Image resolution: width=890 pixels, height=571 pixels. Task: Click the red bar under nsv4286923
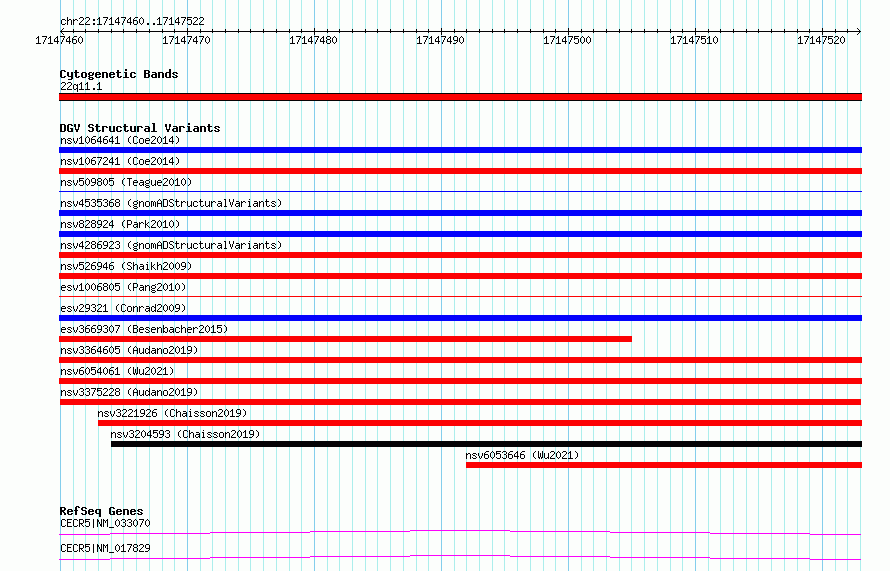pyautogui.click(x=460, y=255)
